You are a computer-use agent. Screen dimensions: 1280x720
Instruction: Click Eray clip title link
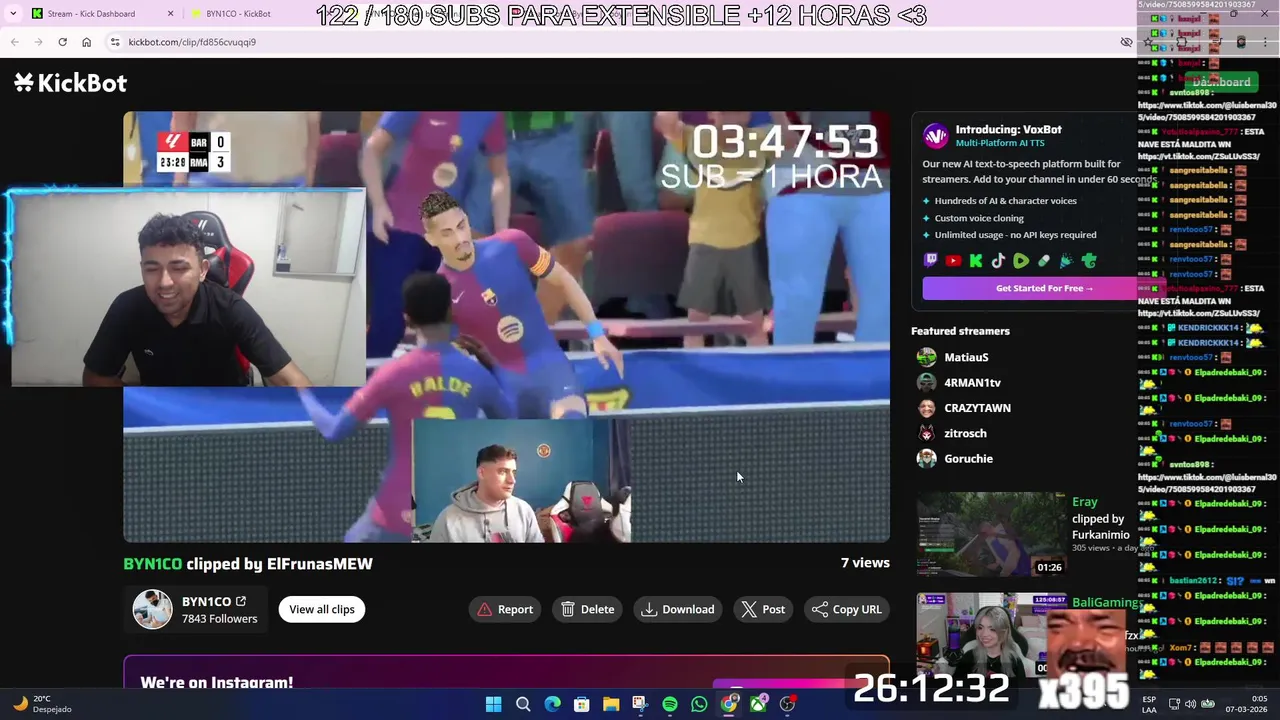pos(1085,502)
